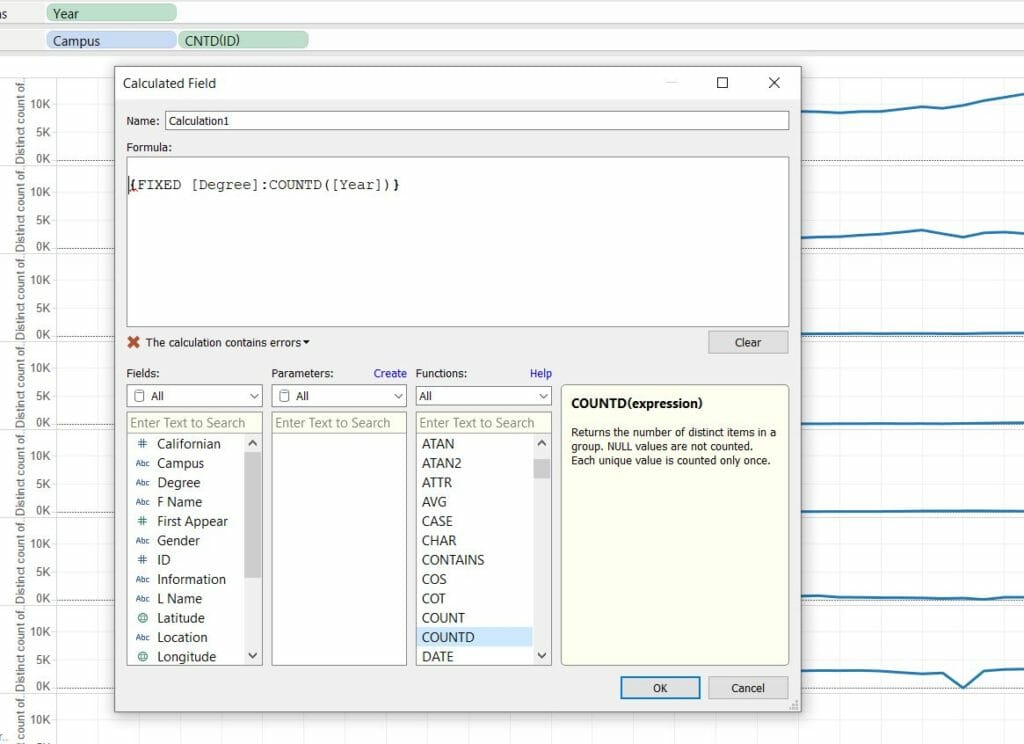Viewport: 1024px width, 744px height.
Task: Open the Functions All dropdown
Action: 483,396
